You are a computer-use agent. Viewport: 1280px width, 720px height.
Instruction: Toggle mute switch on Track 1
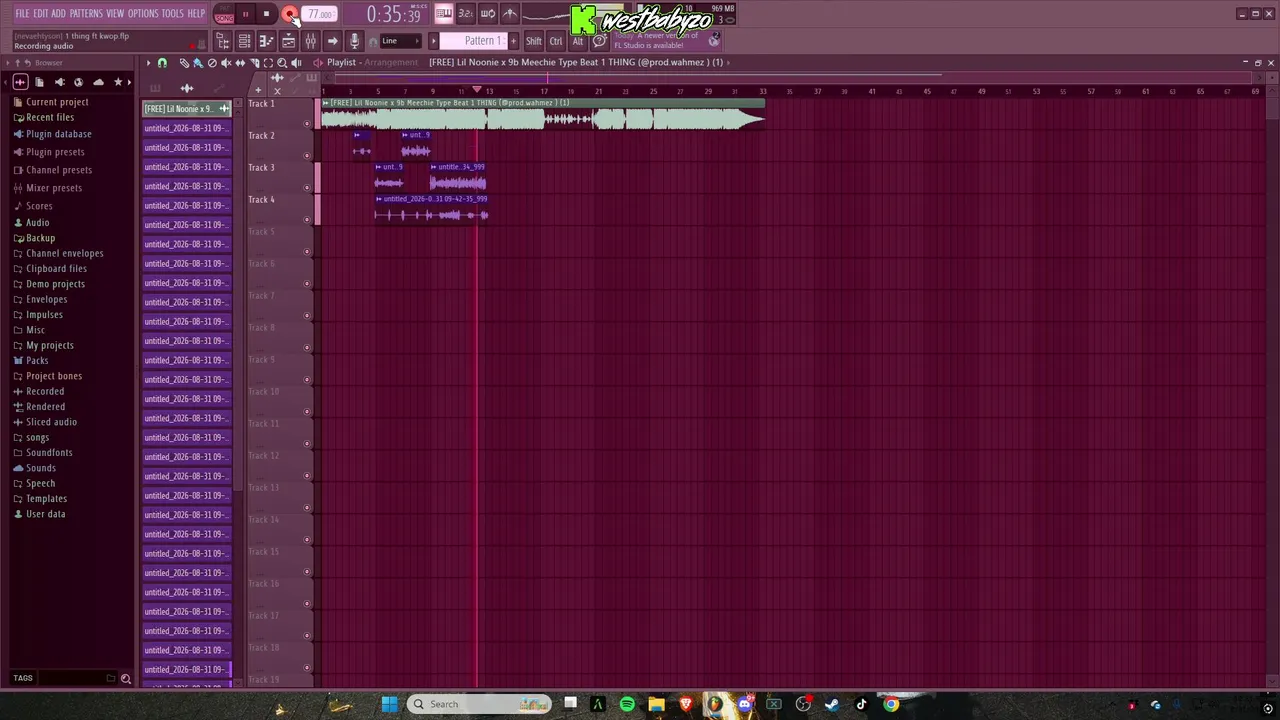(307, 124)
